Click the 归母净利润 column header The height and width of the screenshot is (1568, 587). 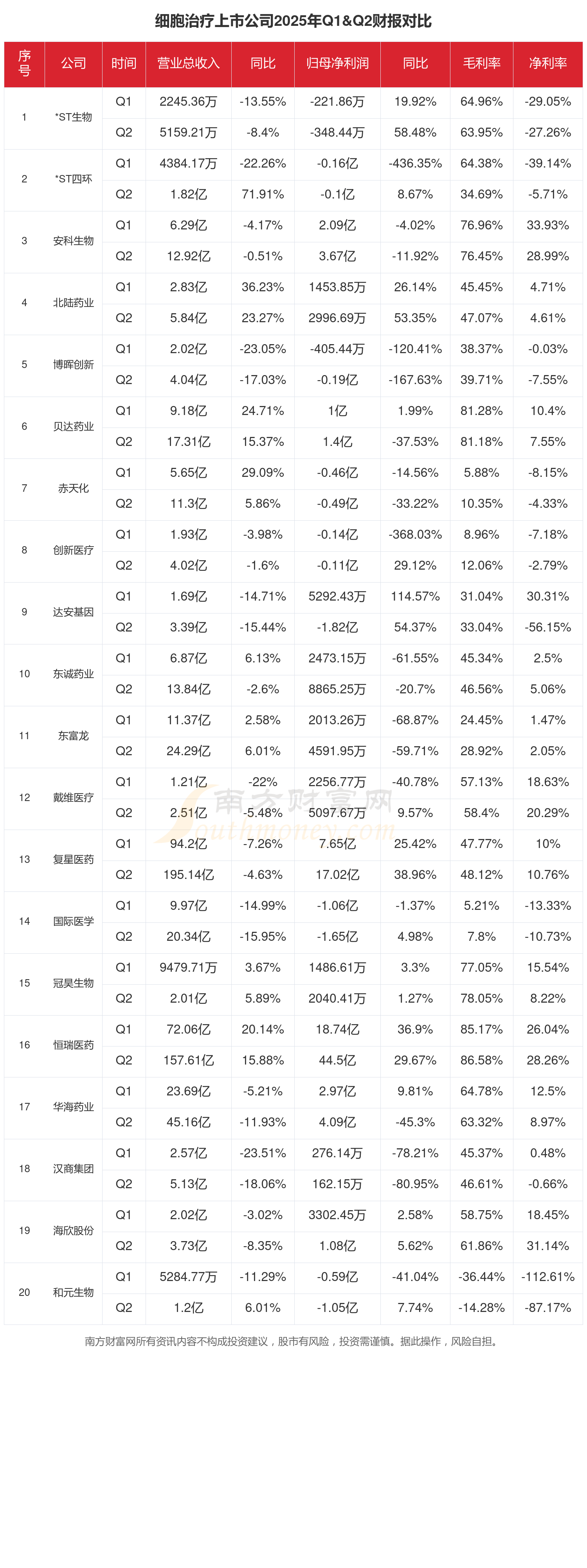click(337, 63)
